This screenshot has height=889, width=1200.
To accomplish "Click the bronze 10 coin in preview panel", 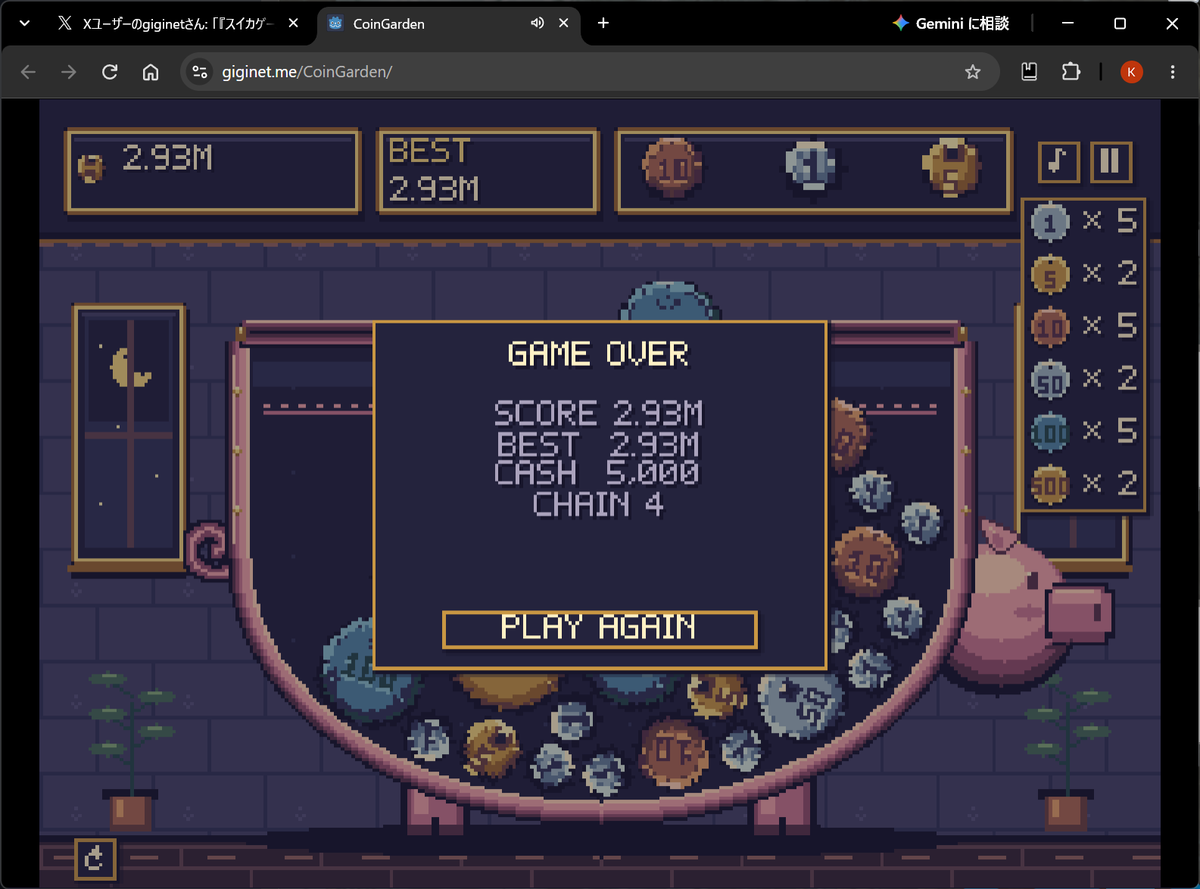I will (672, 167).
